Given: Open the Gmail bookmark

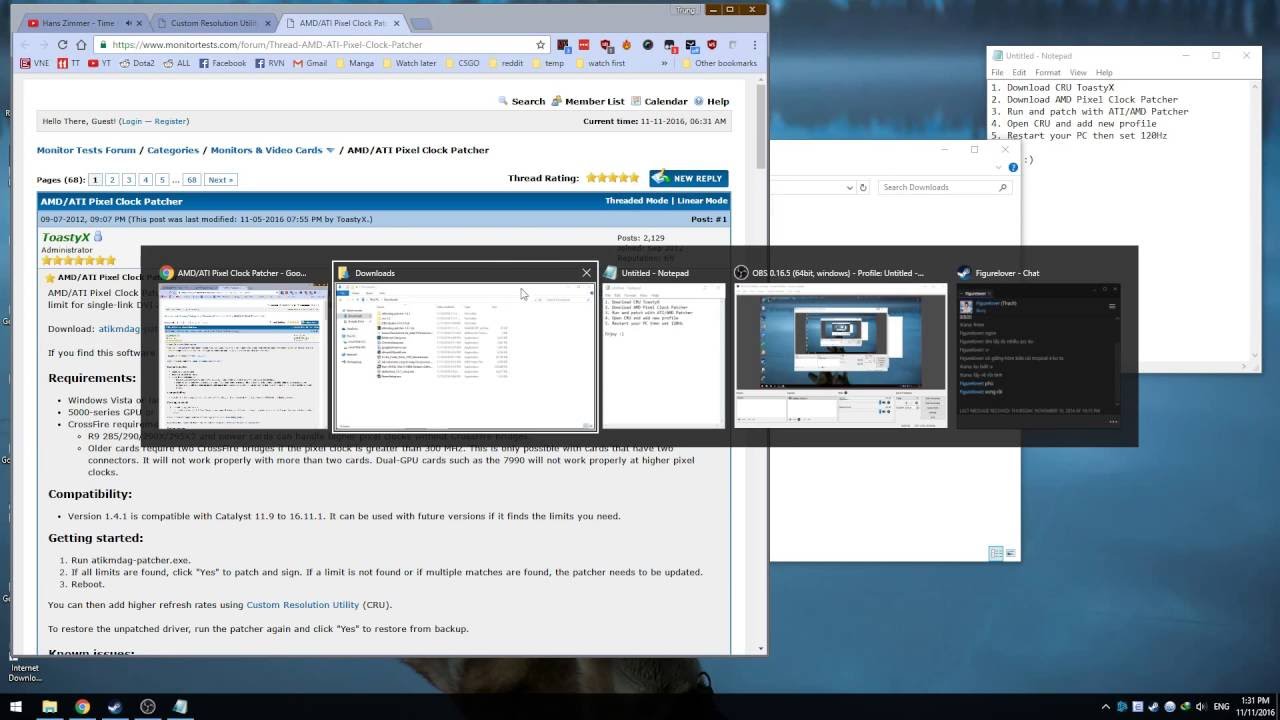Looking at the screenshot, I should pos(309,63).
